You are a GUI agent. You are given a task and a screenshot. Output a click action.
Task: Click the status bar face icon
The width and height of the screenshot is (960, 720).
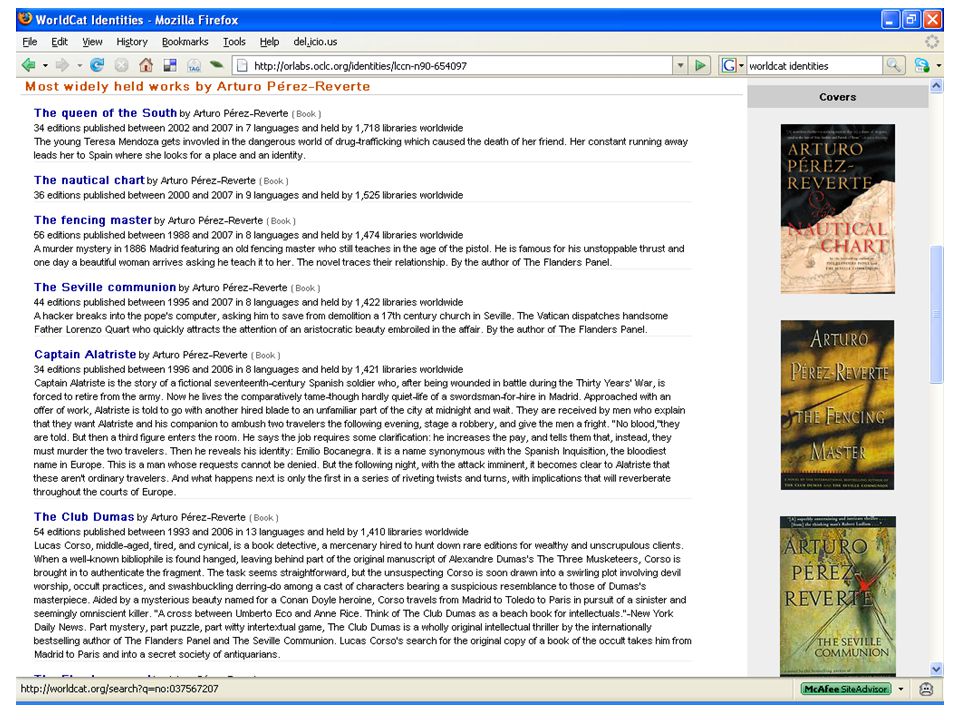(926, 689)
